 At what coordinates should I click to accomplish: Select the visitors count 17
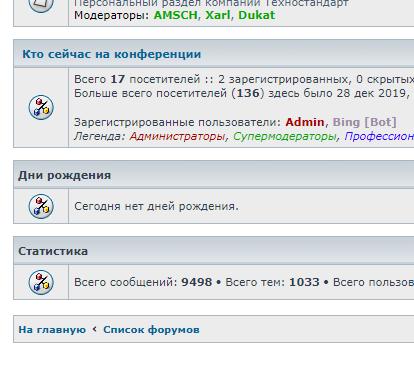pyautogui.click(x=118, y=79)
